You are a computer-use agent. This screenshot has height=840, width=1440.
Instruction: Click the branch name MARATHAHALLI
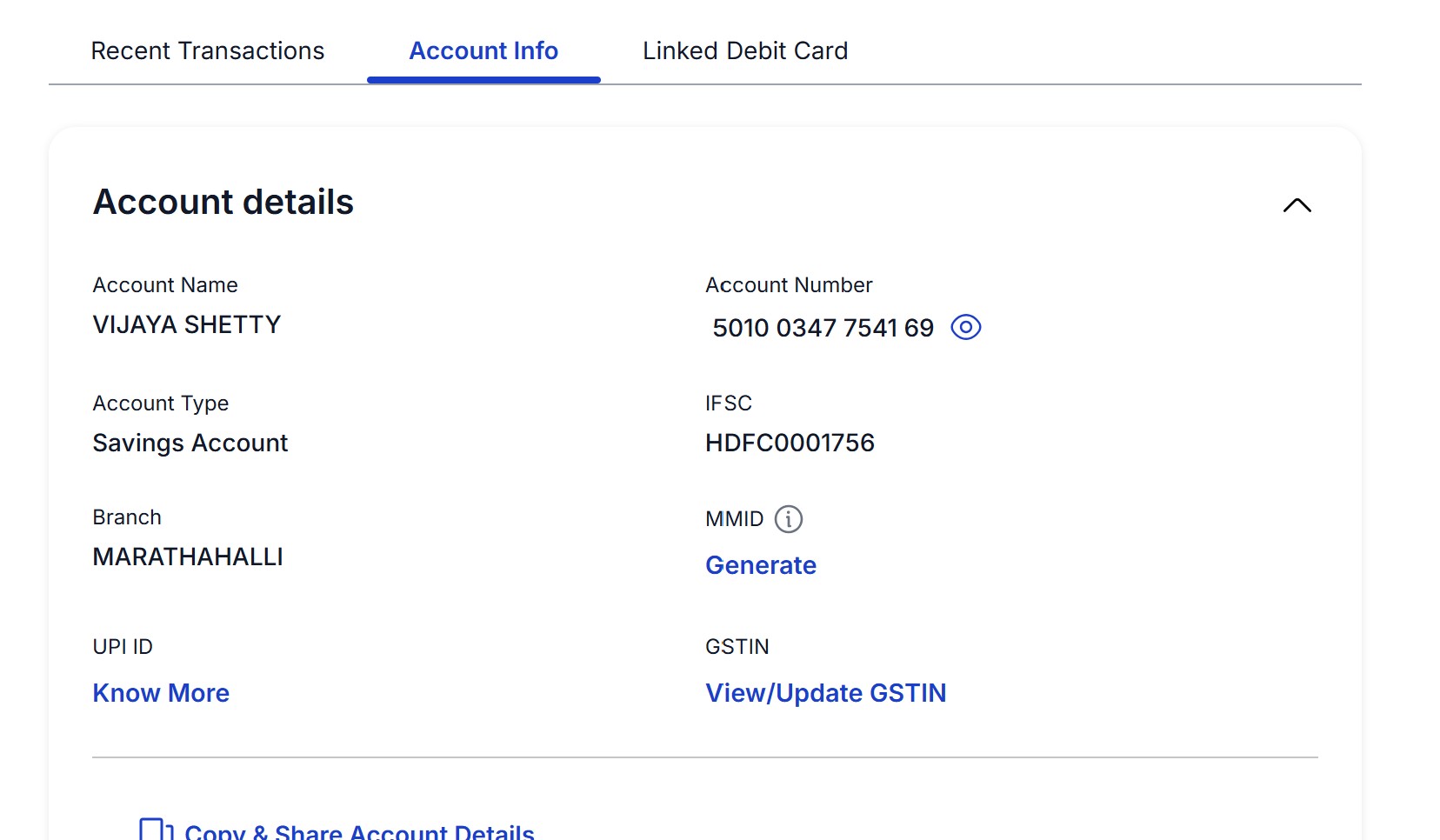click(188, 557)
